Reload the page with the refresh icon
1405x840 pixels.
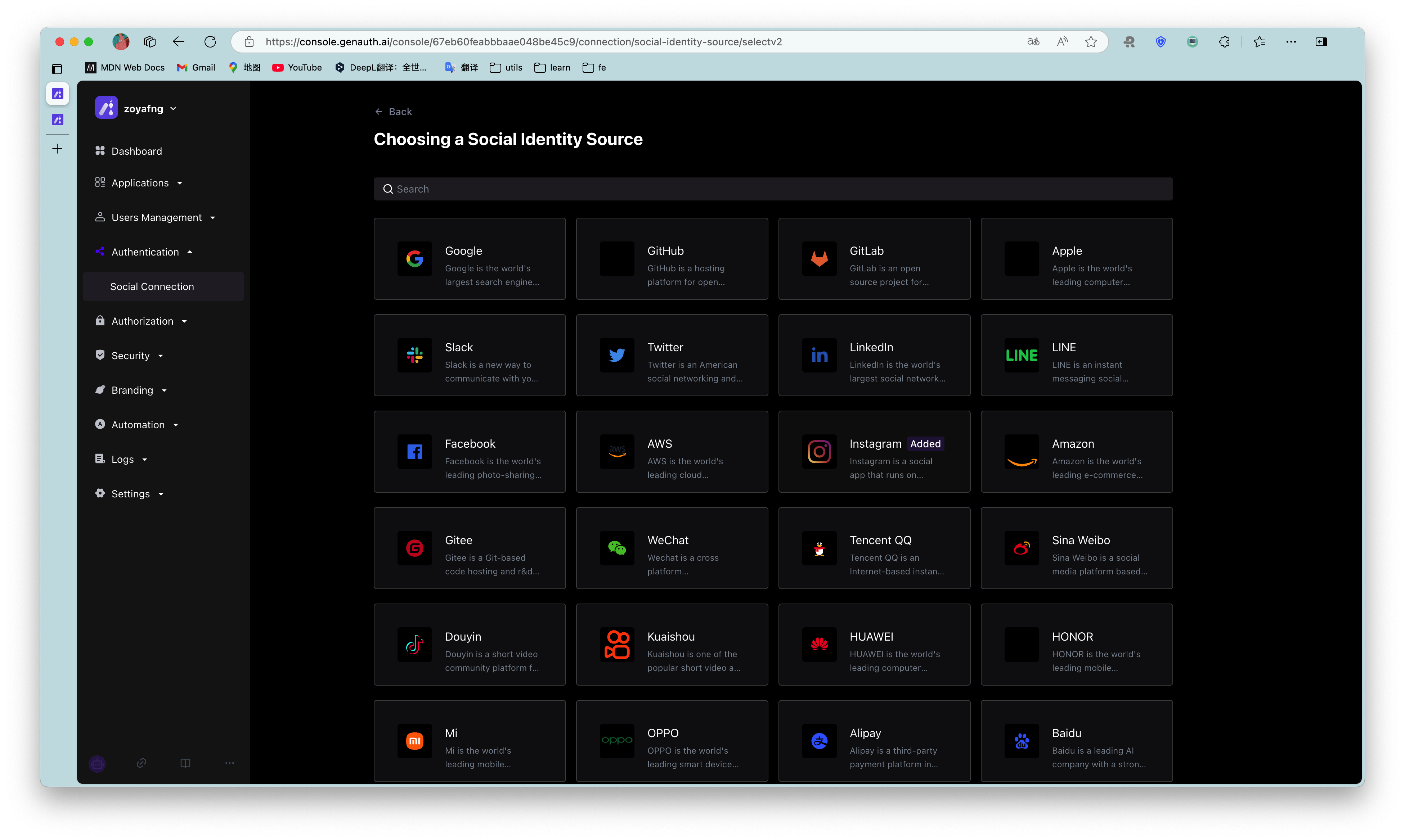[210, 41]
